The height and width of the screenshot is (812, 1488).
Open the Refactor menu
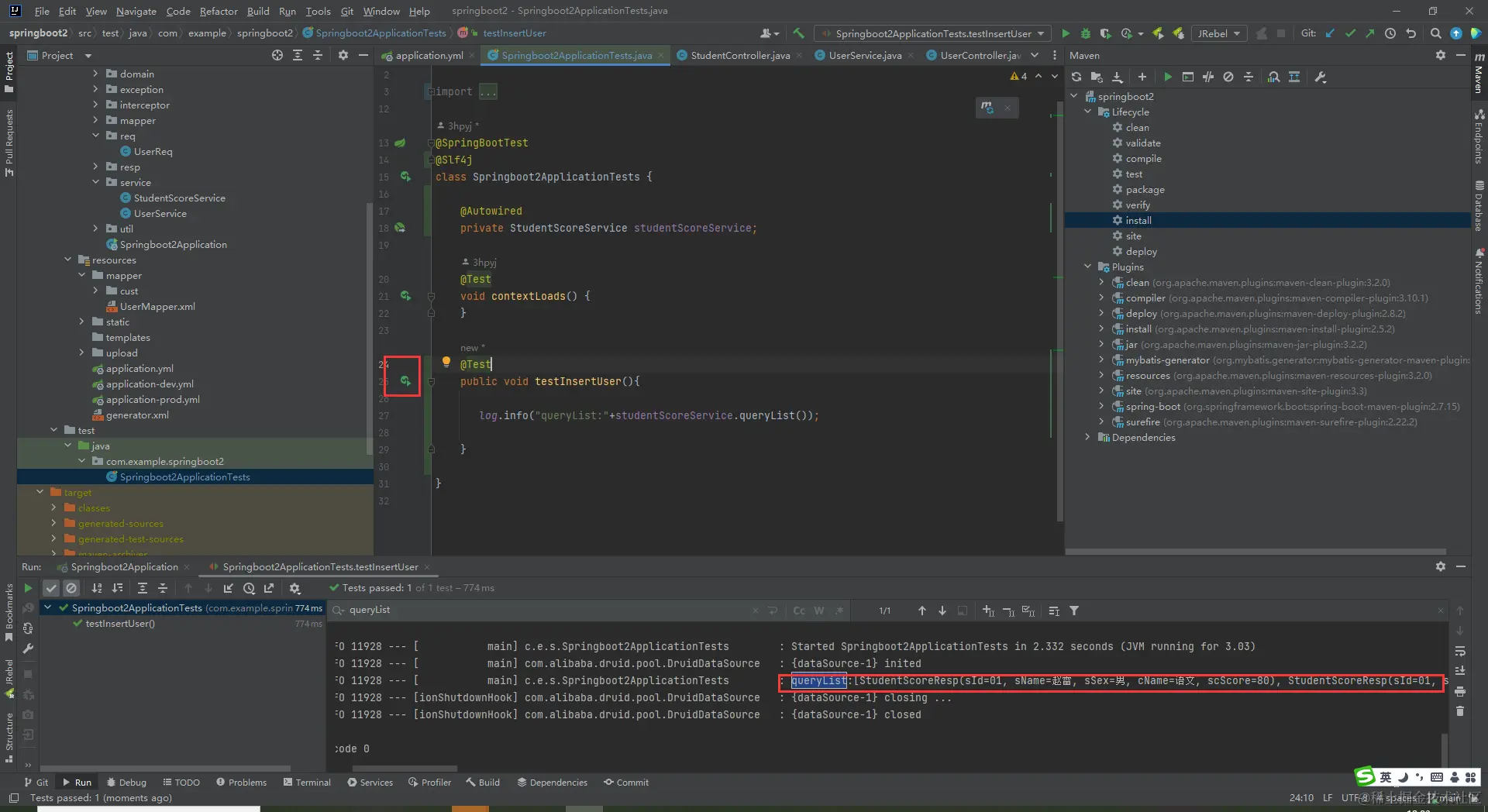(219, 11)
